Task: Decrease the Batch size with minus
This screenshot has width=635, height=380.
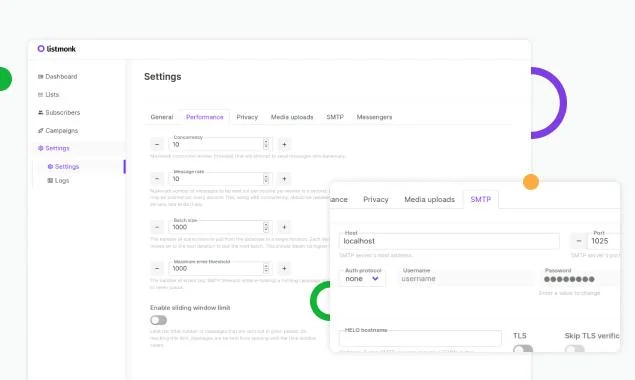Action: point(157,227)
